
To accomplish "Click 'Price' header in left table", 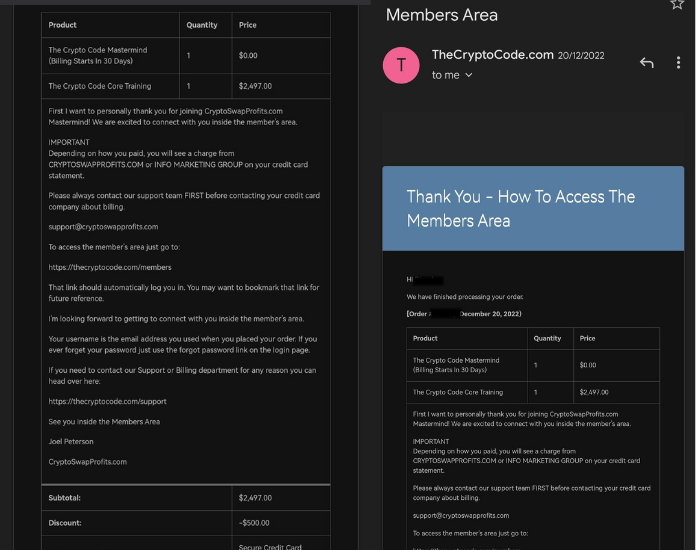I will pyautogui.click(x=247, y=25).
